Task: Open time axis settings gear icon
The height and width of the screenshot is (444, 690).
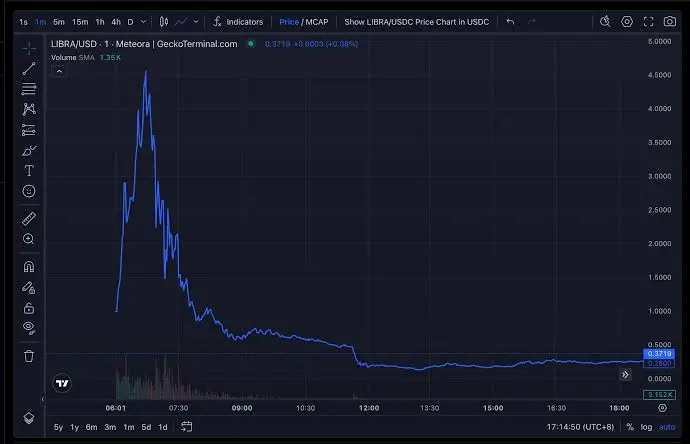Action: point(662,408)
